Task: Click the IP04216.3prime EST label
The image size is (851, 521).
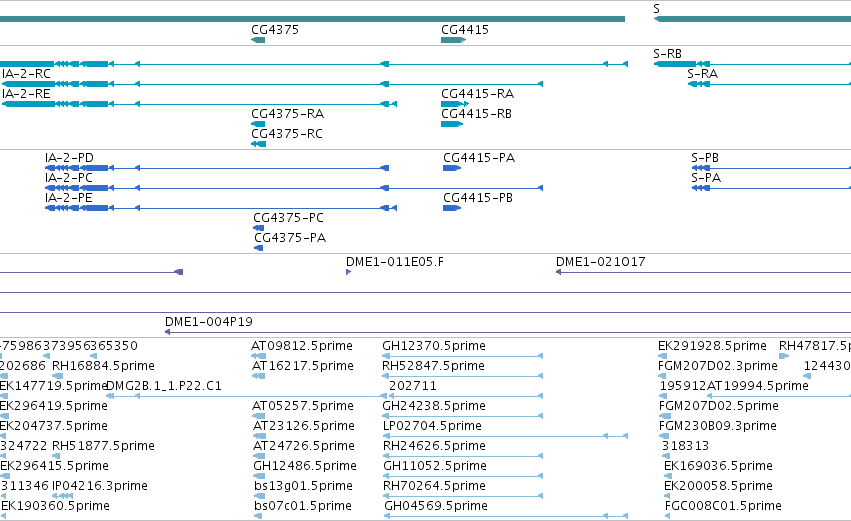Action: pyautogui.click(x=100, y=486)
